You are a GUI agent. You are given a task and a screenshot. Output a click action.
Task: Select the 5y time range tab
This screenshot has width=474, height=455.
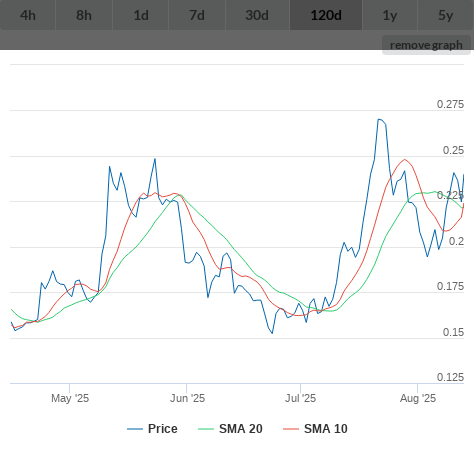coord(446,15)
